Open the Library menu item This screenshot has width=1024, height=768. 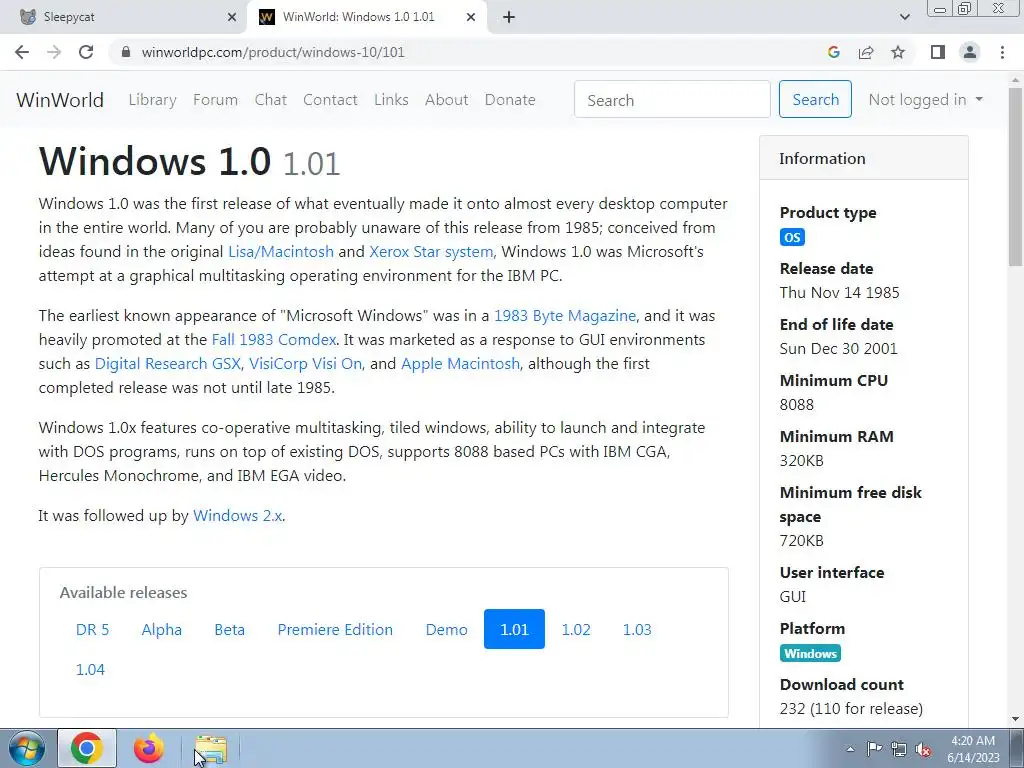pyautogui.click(x=152, y=99)
